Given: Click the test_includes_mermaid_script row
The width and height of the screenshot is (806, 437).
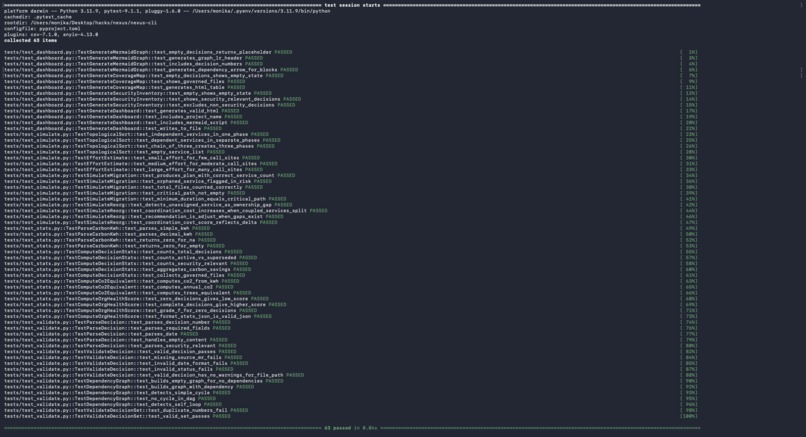Looking at the screenshot, I should coord(126,122).
